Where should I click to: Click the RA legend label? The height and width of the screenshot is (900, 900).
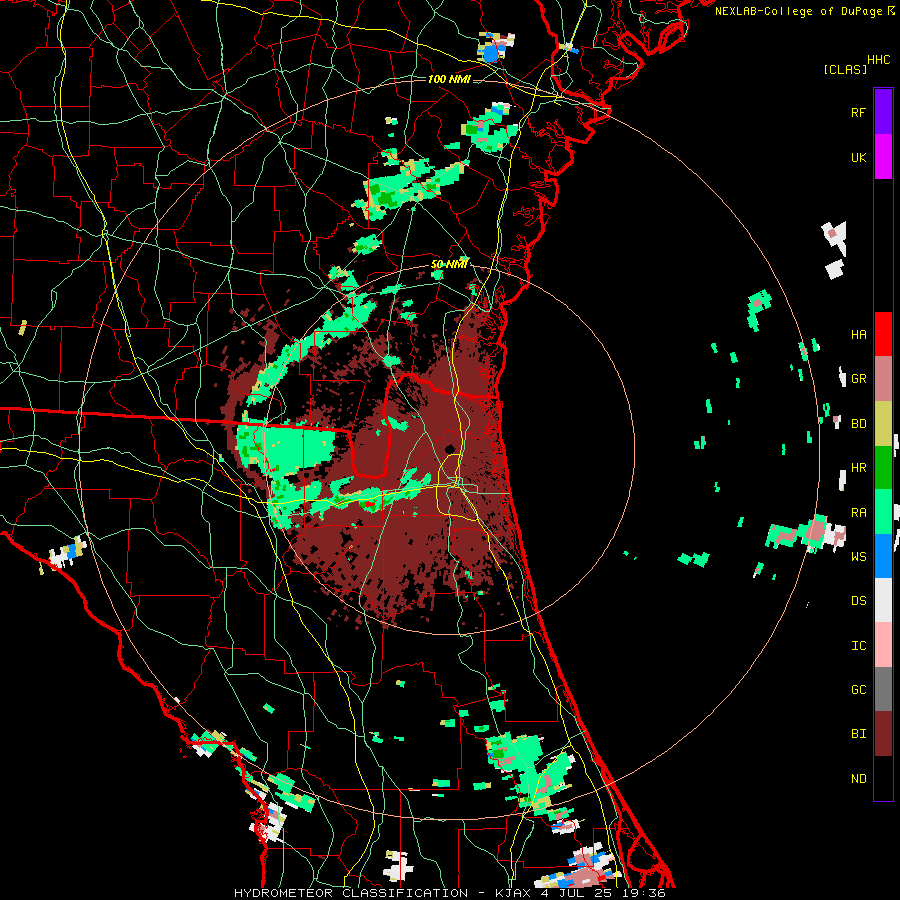point(858,513)
